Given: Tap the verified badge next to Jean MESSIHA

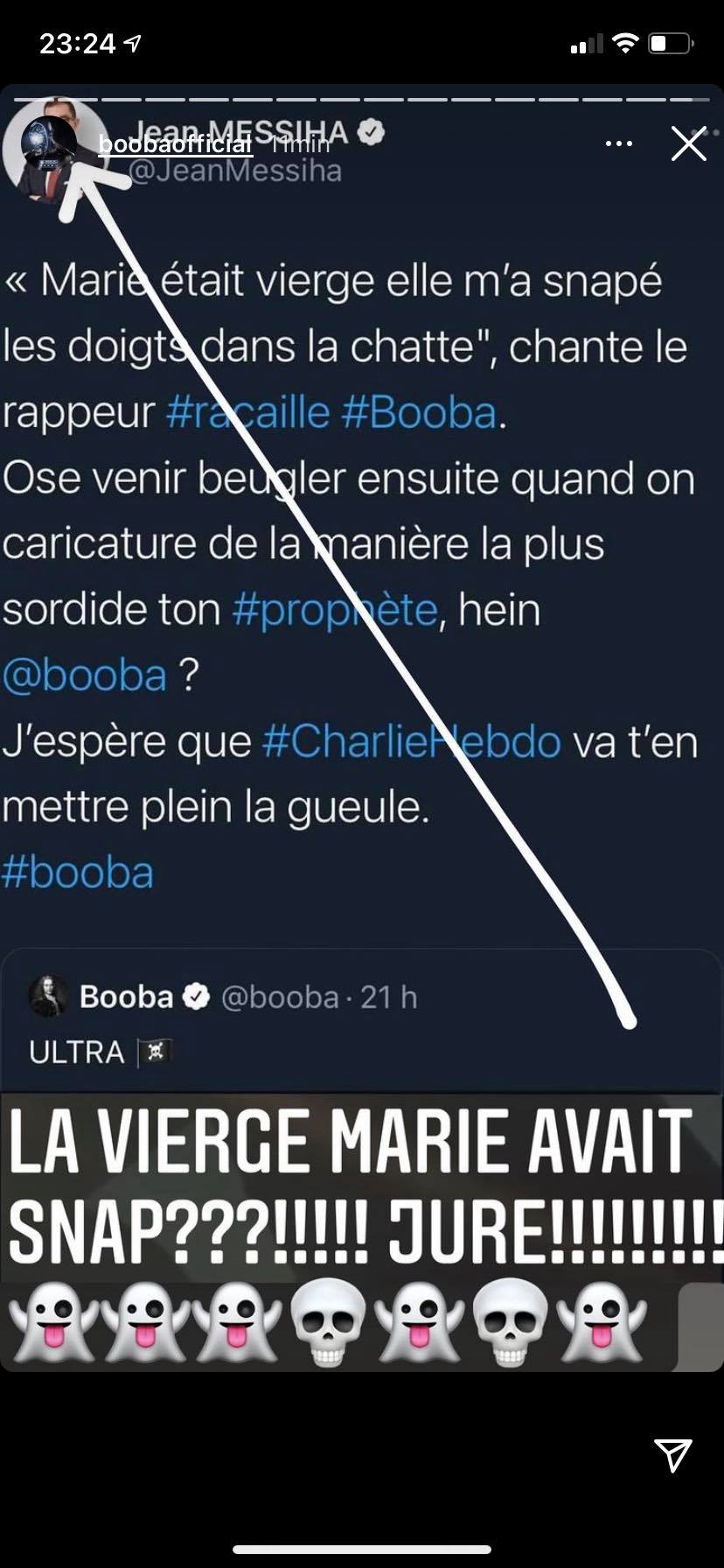Looking at the screenshot, I should click(372, 133).
